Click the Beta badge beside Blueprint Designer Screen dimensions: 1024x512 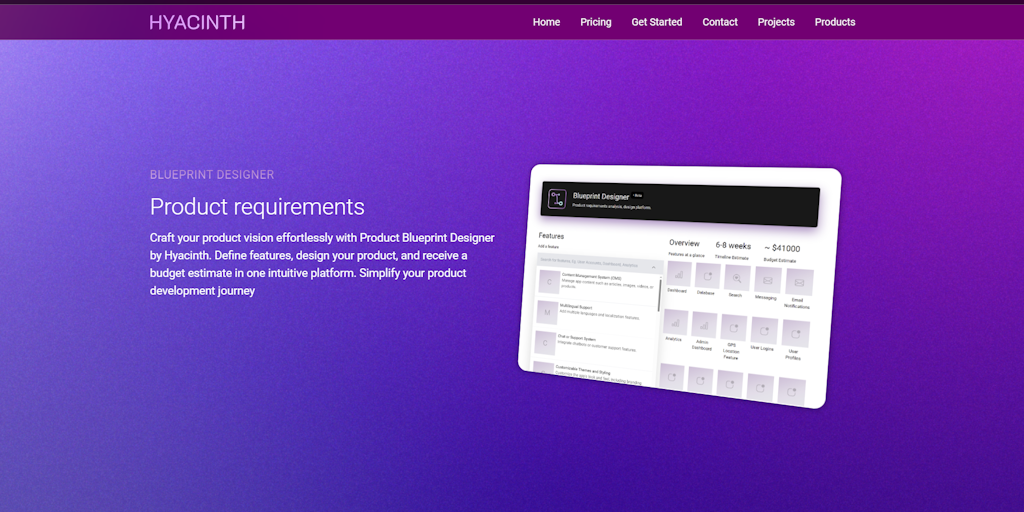[x=638, y=195]
